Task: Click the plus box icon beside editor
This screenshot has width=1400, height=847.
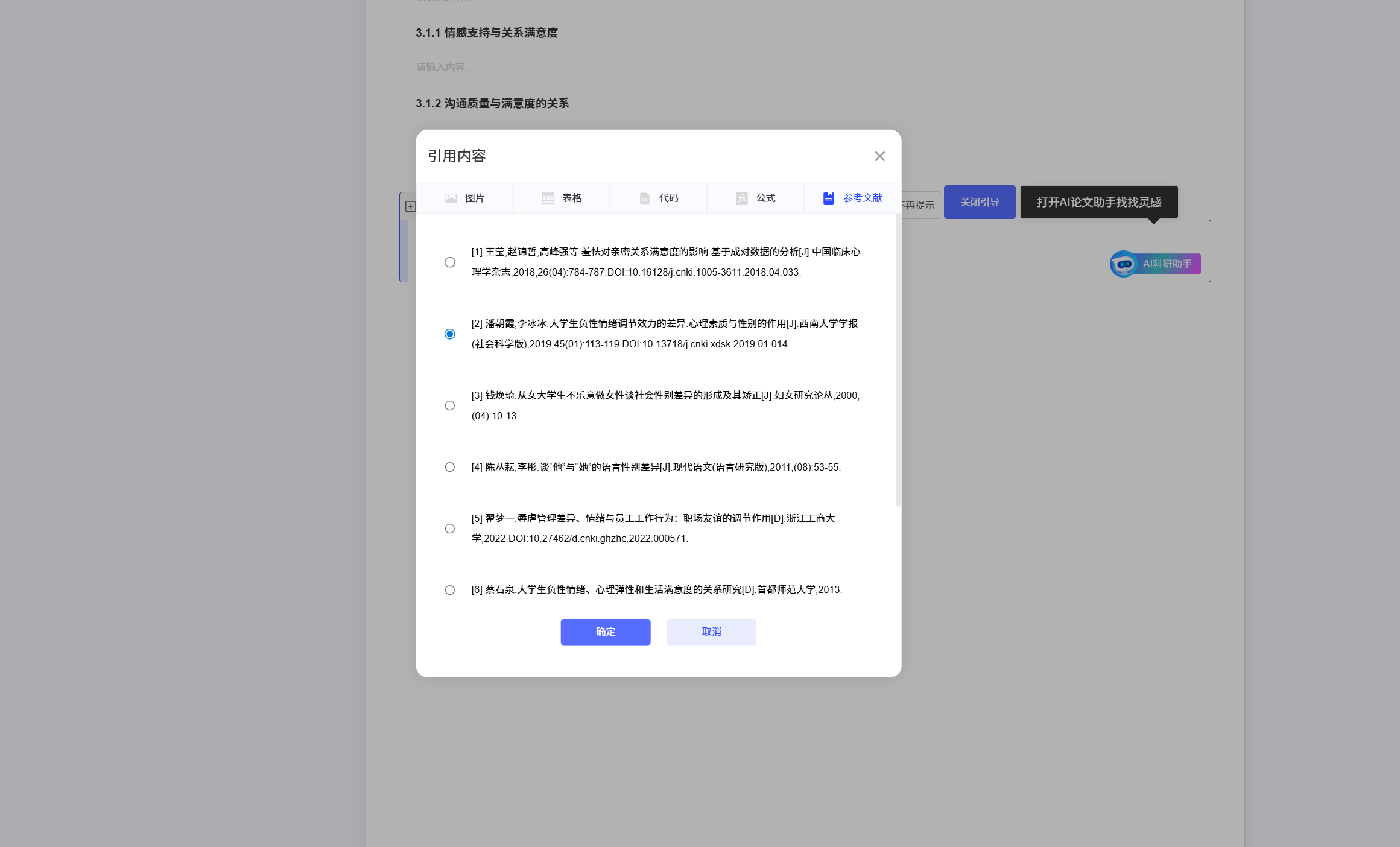Action: point(410,206)
